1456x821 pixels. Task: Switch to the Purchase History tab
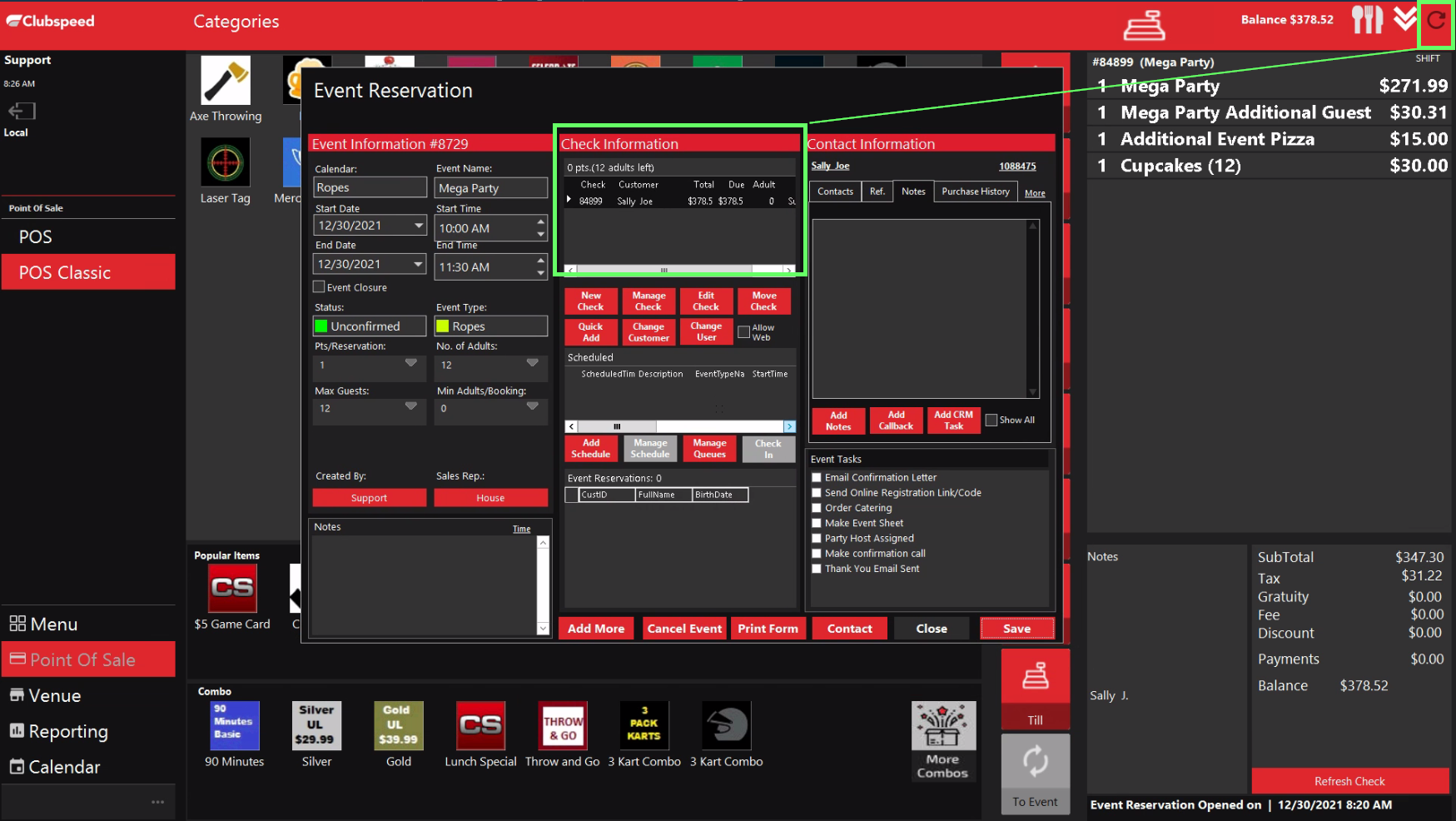(x=976, y=192)
